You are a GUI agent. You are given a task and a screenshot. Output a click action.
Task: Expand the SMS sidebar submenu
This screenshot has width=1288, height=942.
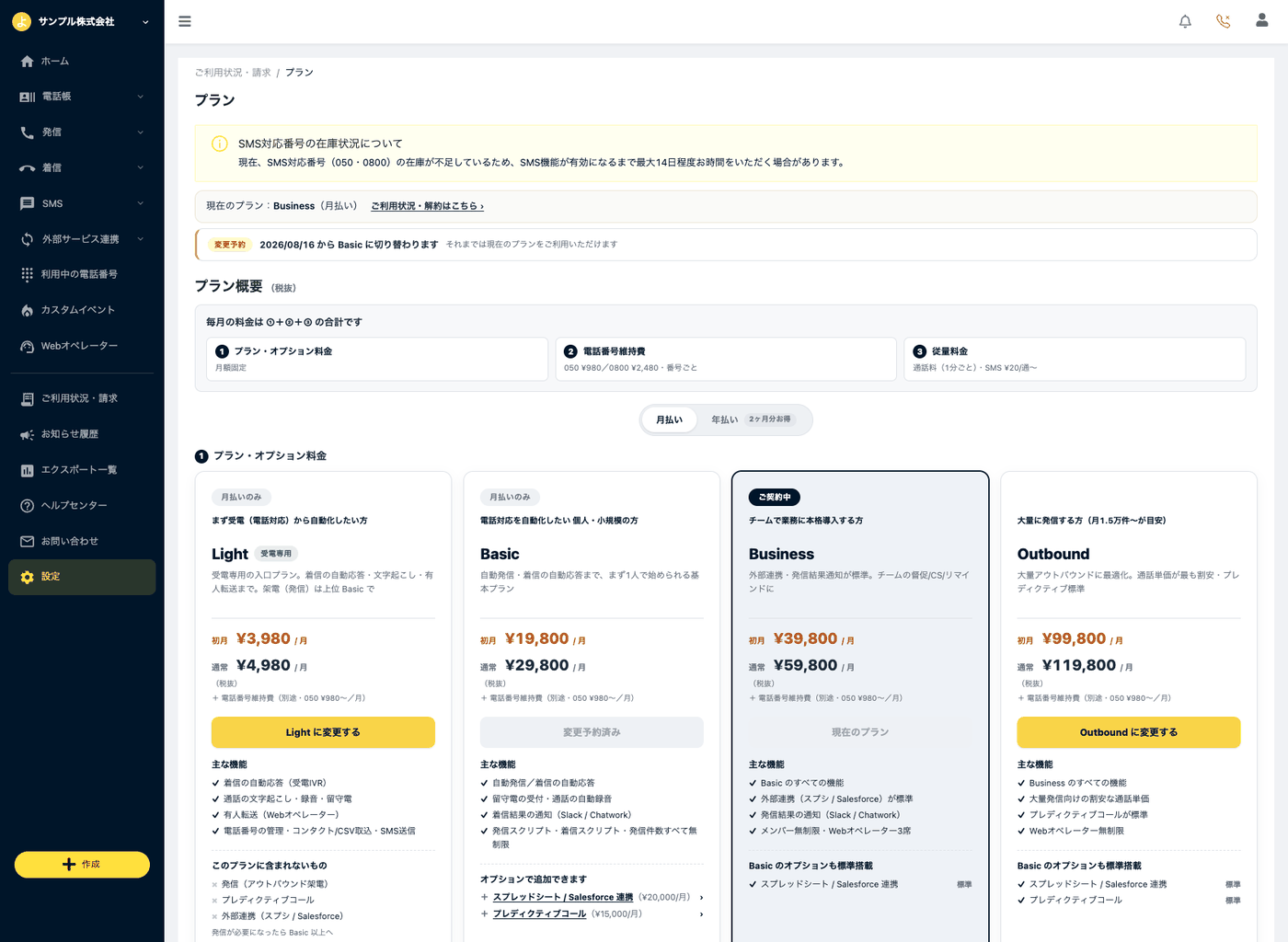click(x=141, y=203)
